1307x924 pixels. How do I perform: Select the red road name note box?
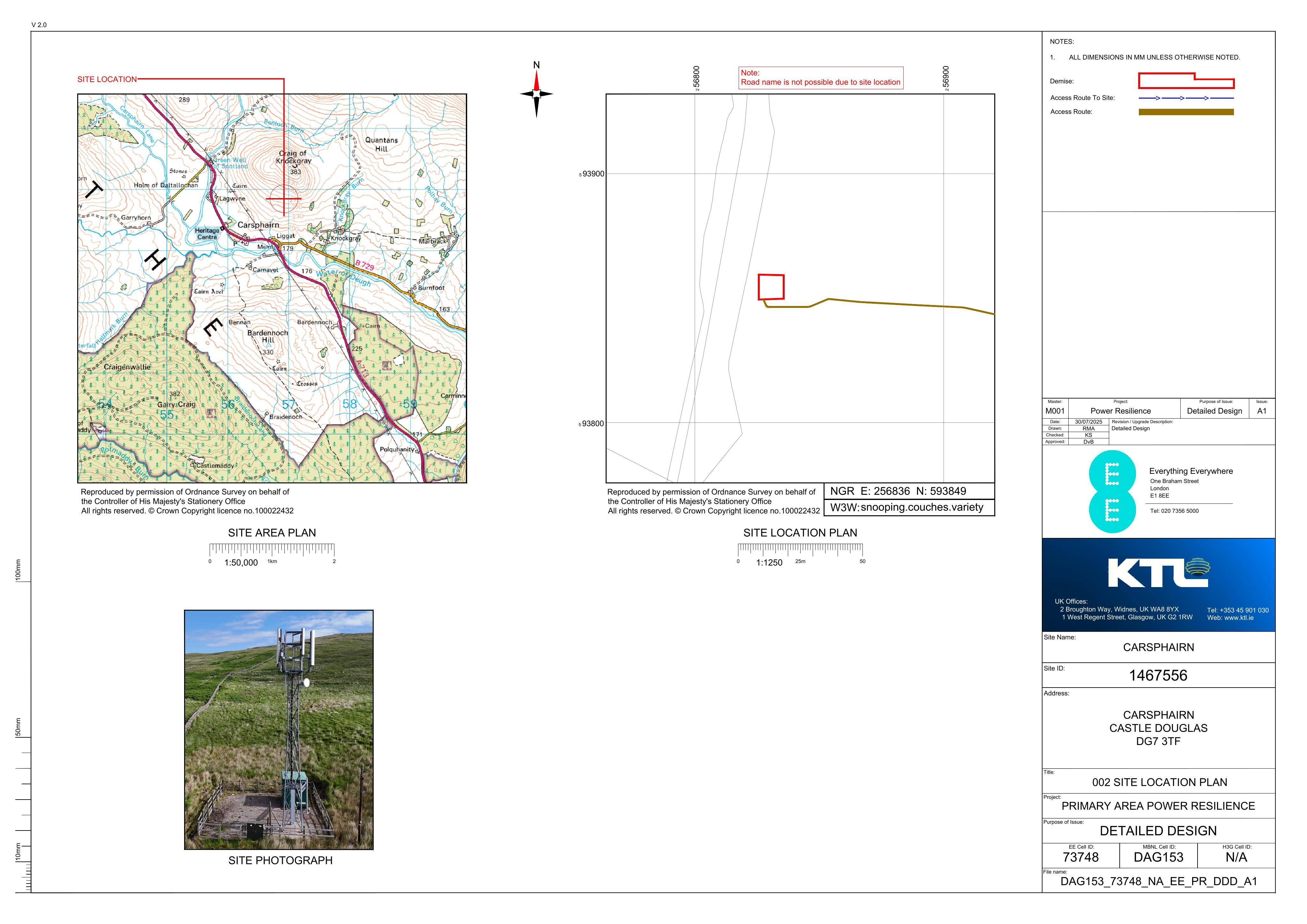[821, 78]
